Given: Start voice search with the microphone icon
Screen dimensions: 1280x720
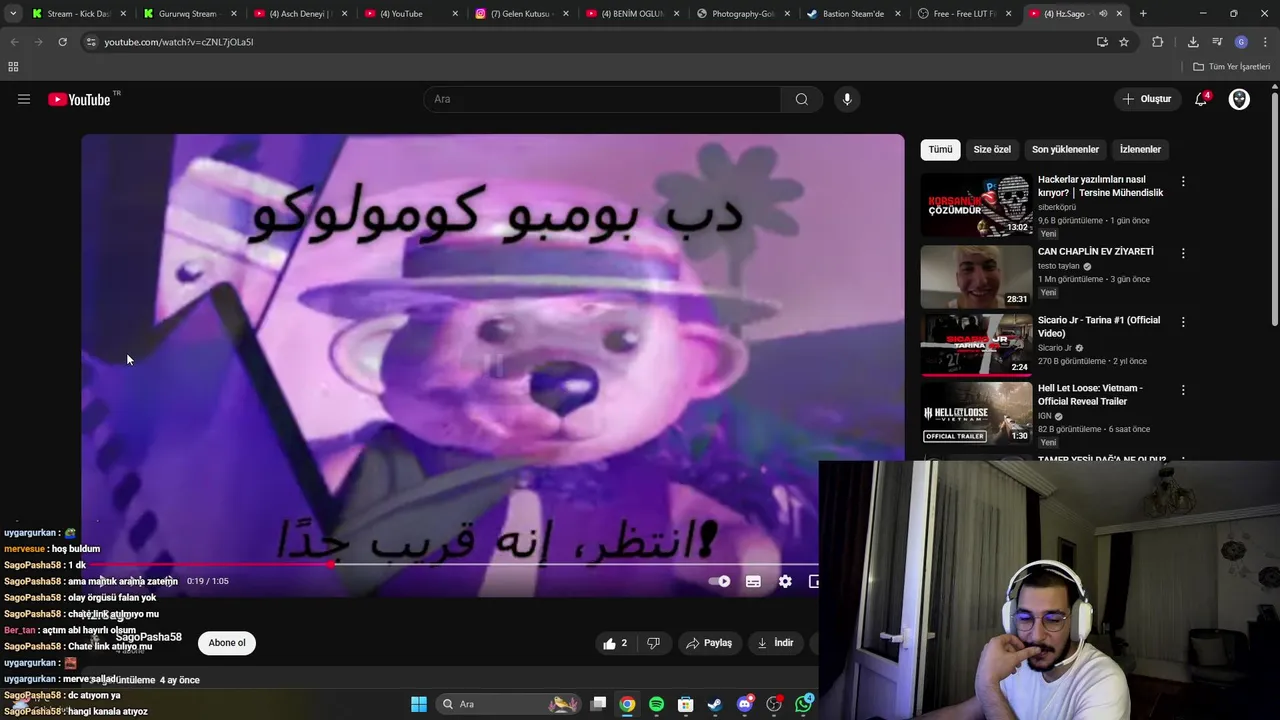Looking at the screenshot, I should click(847, 99).
